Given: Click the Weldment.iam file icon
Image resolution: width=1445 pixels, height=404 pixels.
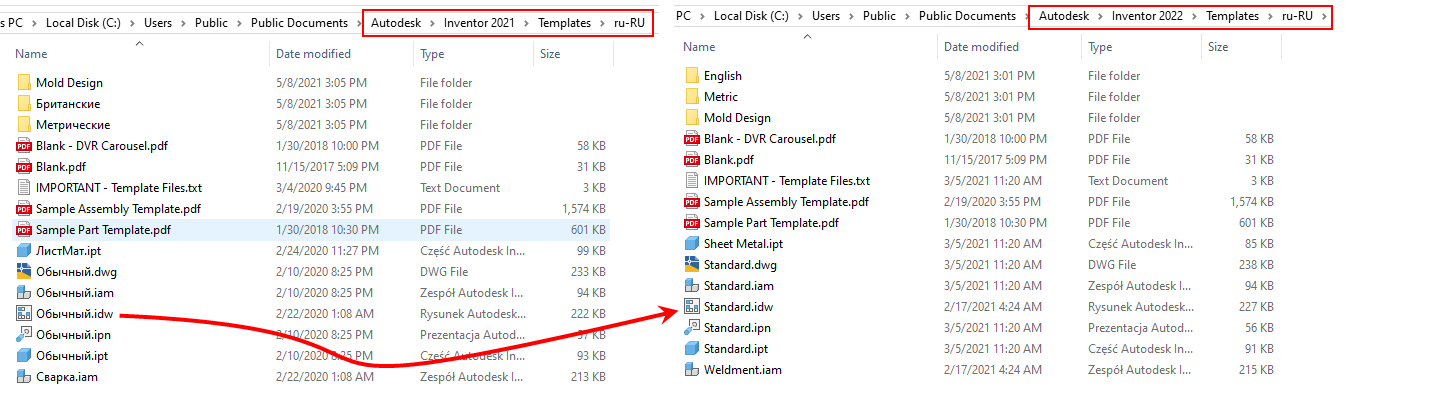Looking at the screenshot, I should point(692,370).
